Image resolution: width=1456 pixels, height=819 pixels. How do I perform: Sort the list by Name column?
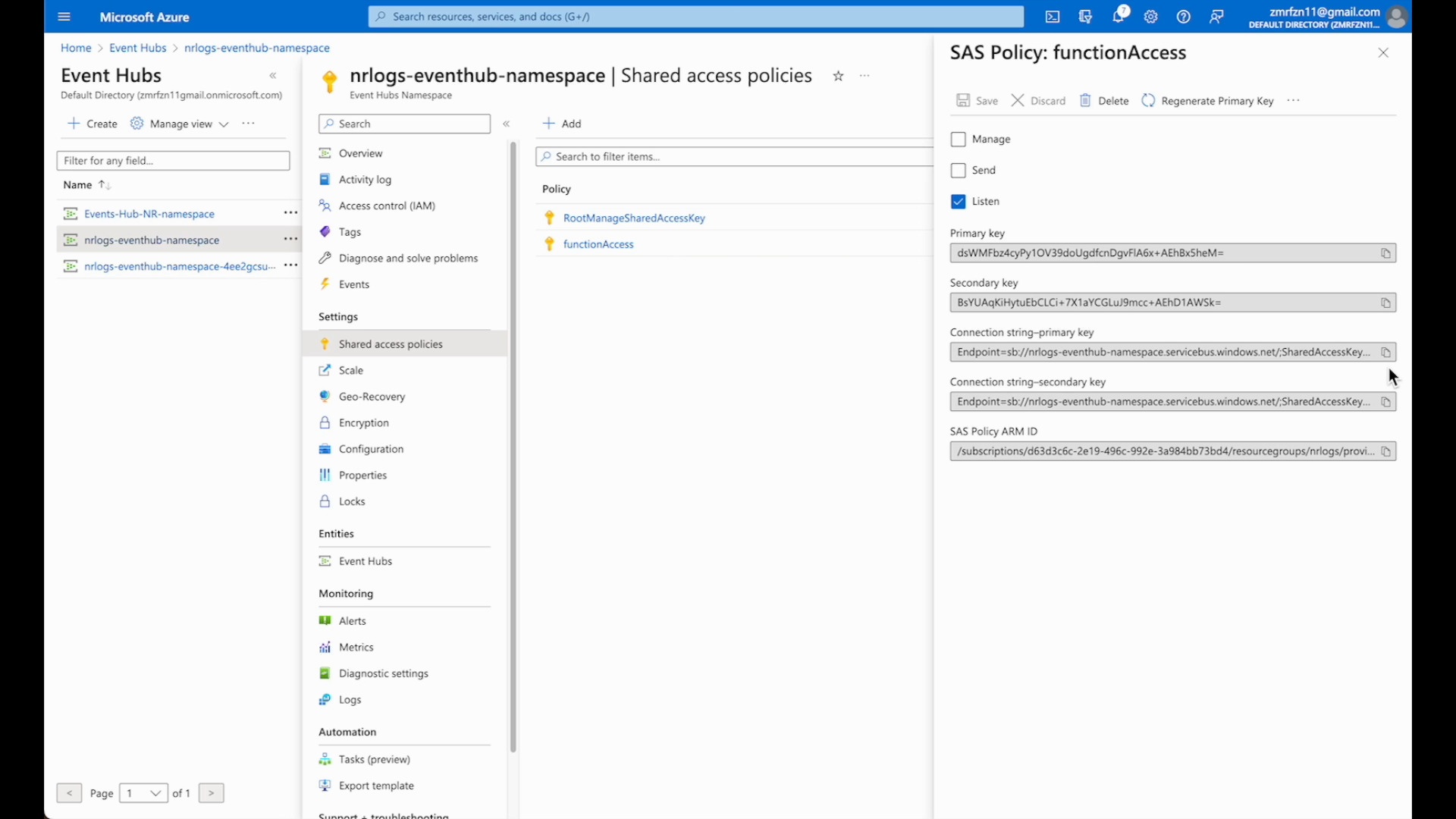click(86, 185)
